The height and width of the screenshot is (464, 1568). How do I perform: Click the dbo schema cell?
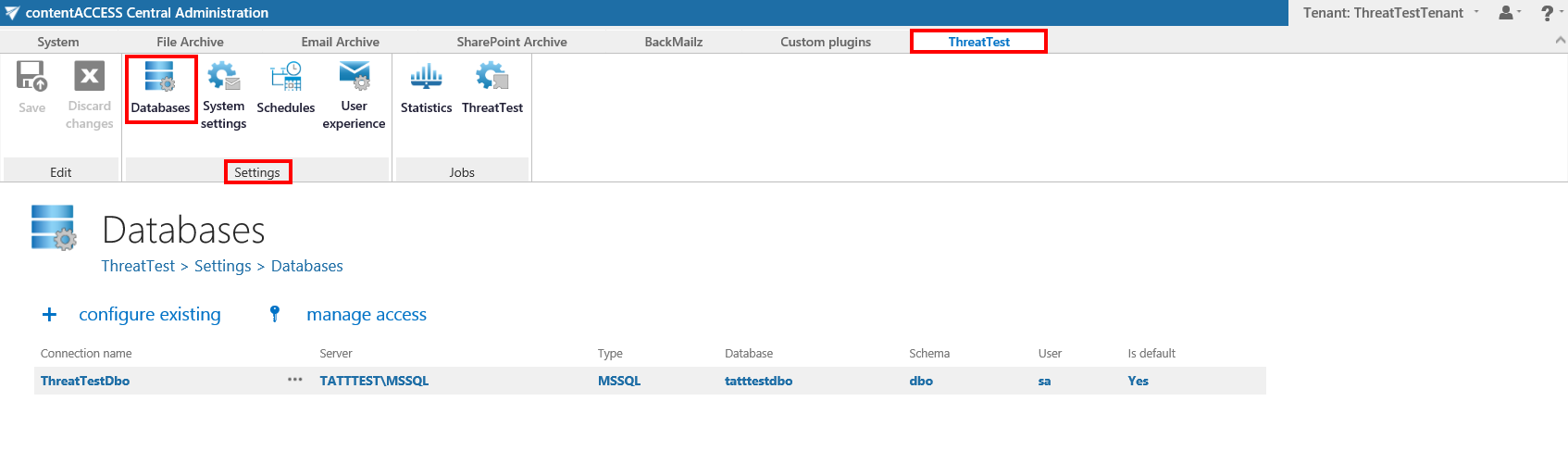[921, 381]
